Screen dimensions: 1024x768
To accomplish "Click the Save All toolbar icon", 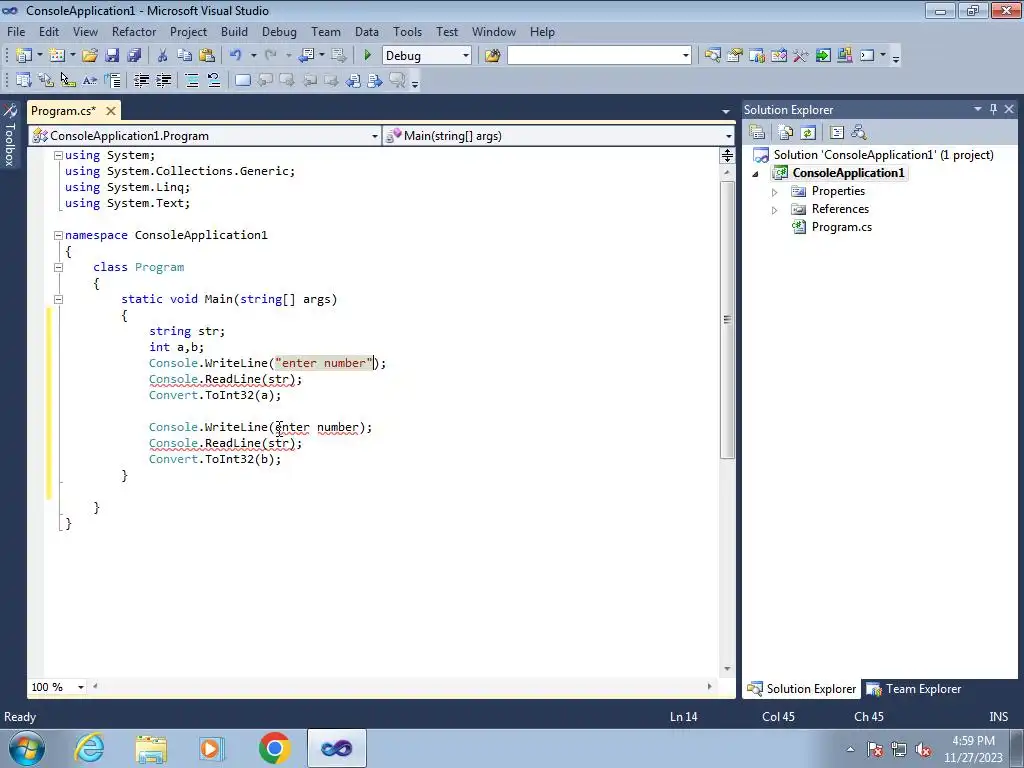I will click(135, 56).
